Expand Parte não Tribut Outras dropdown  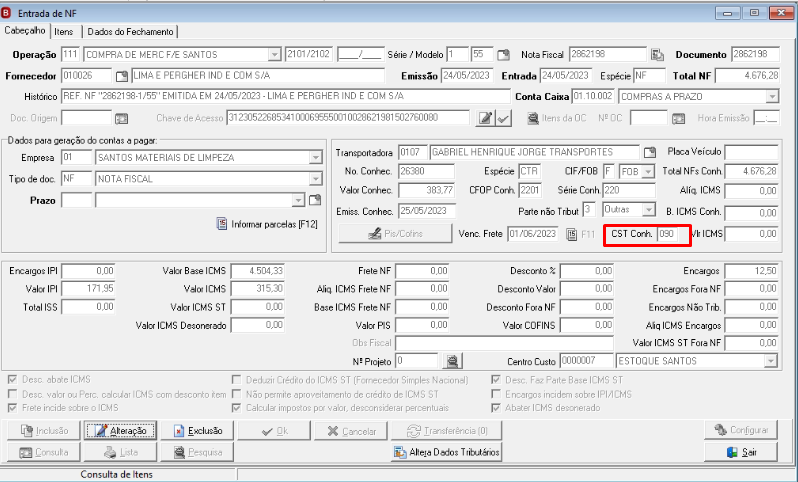[x=648, y=209]
